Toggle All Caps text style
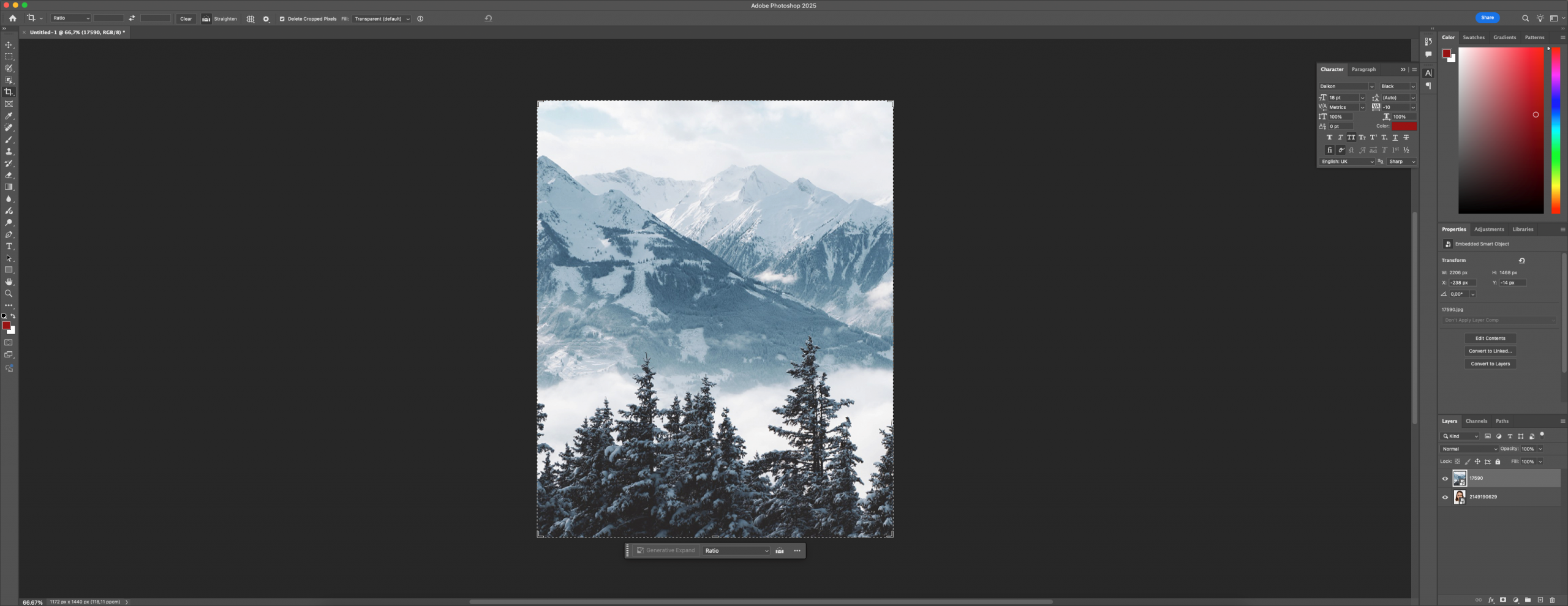 pyautogui.click(x=1351, y=138)
